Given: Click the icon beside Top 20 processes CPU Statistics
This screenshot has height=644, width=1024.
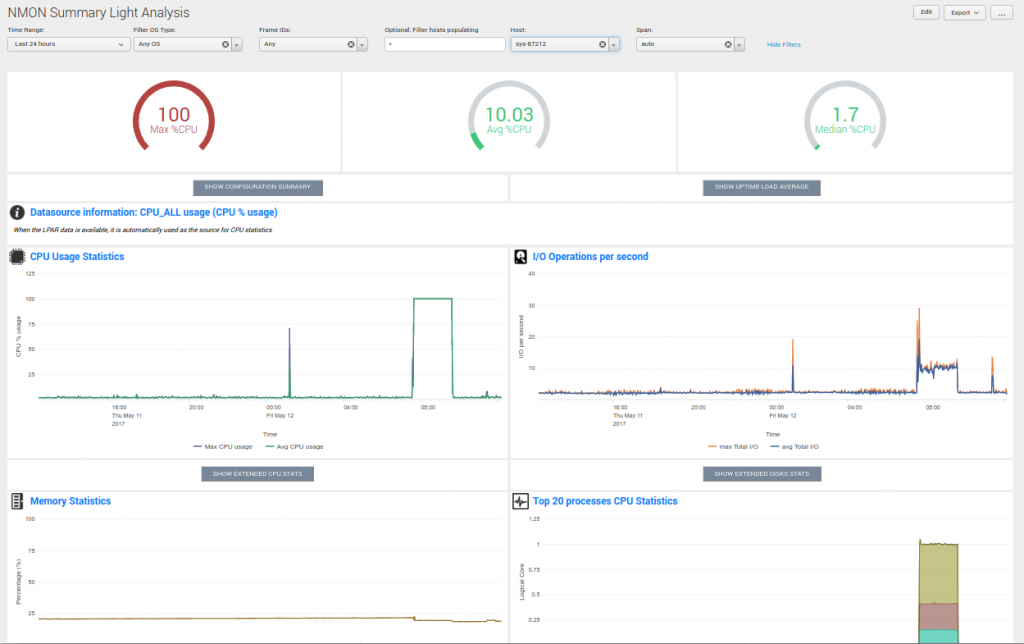Looking at the screenshot, I should 521,501.
